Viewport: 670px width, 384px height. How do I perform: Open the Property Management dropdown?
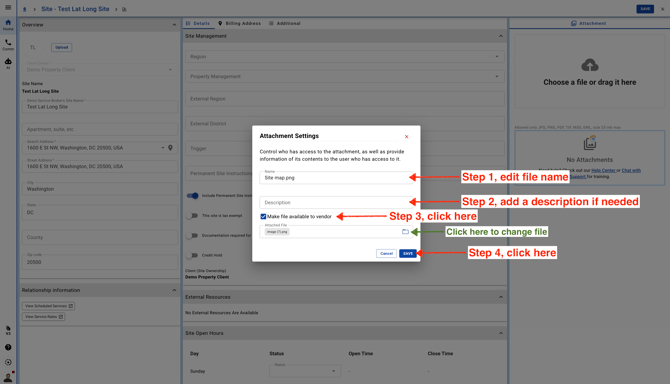pos(344,76)
